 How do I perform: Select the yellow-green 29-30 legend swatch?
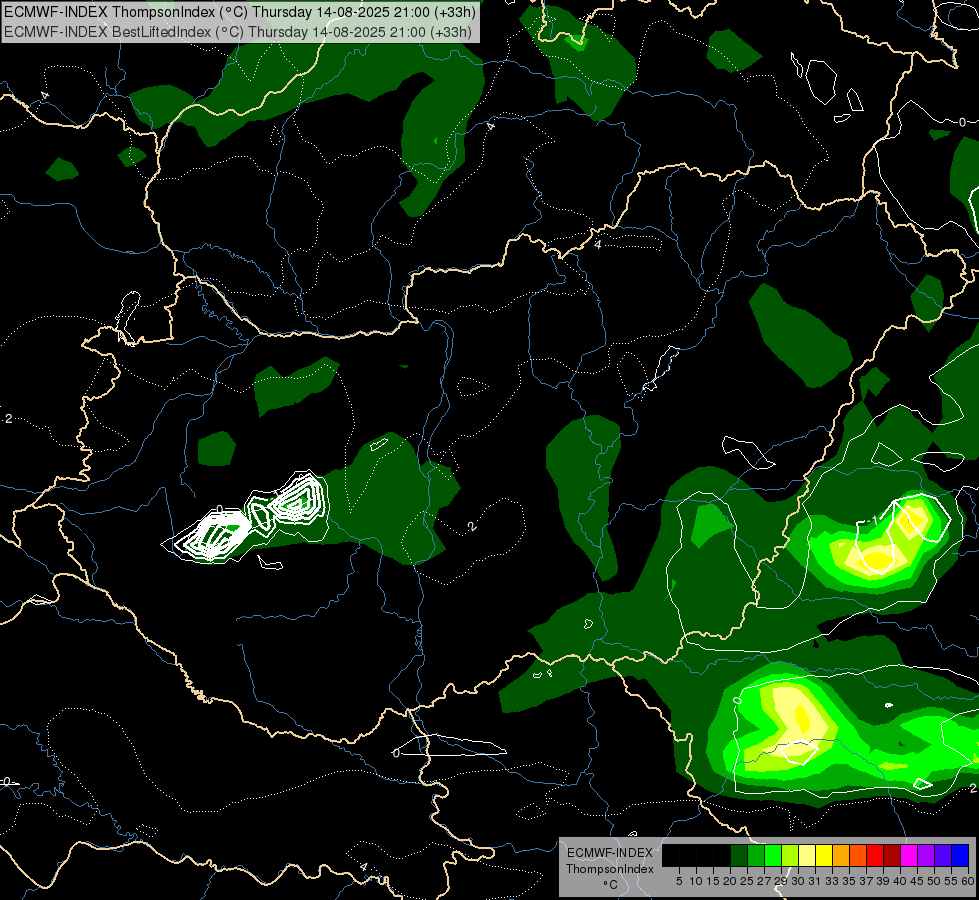coord(790,855)
